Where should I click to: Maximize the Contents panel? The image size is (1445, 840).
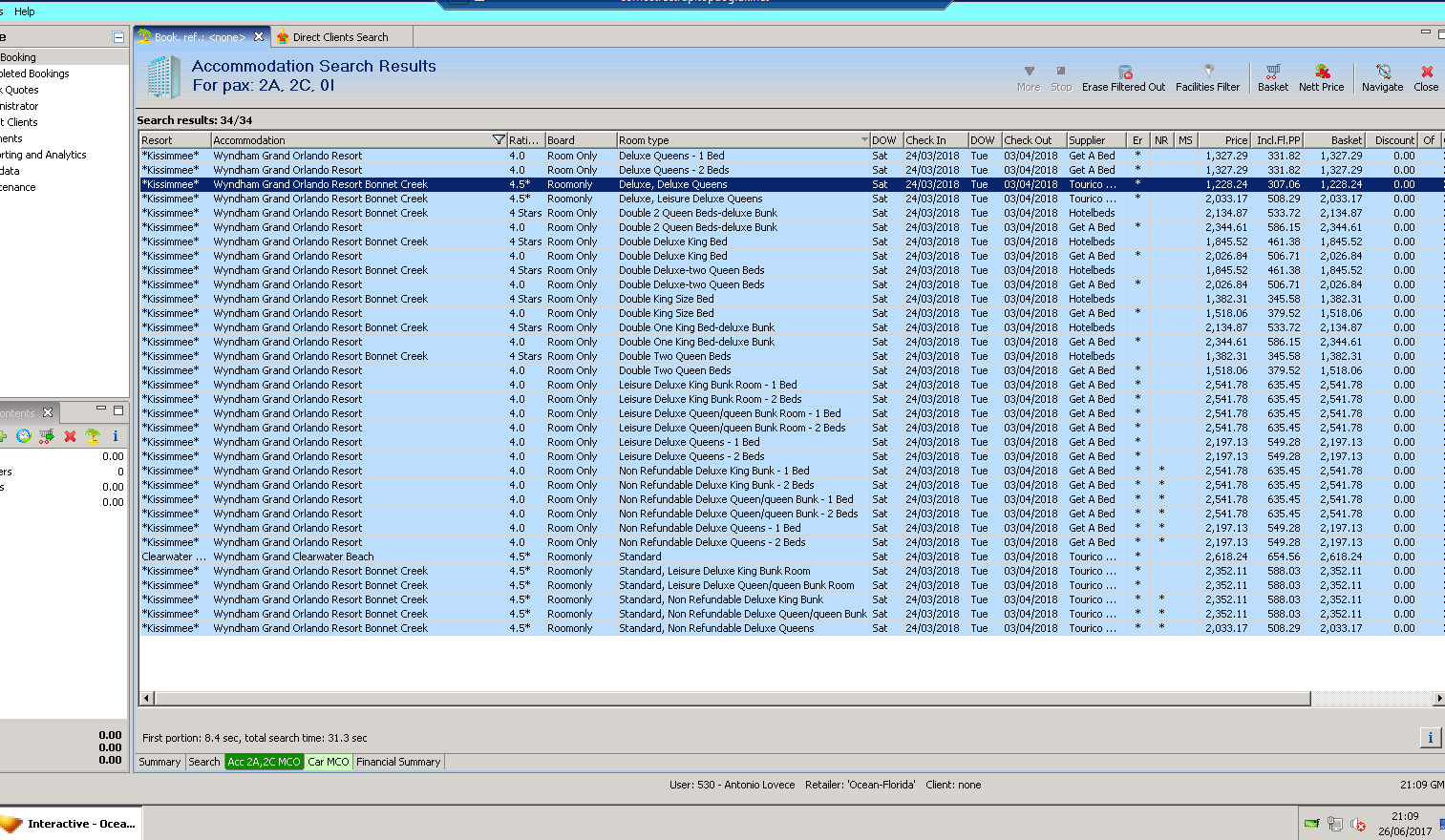[118, 410]
